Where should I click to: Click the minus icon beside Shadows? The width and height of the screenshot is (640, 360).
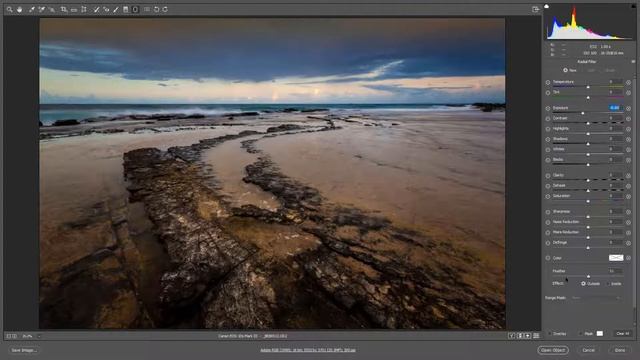[548, 139]
